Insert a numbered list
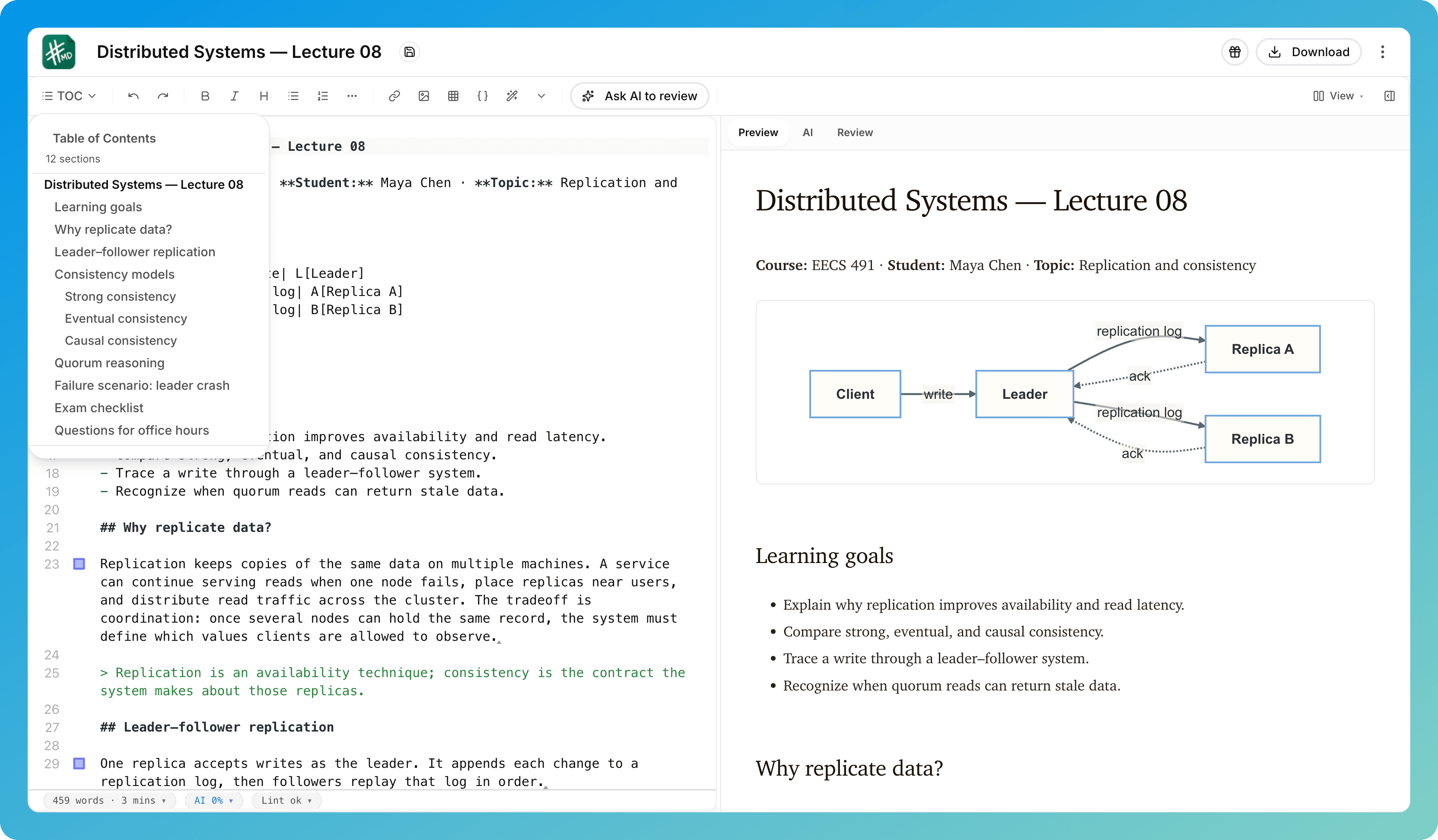This screenshot has height=840, width=1438. (x=323, y=96)
